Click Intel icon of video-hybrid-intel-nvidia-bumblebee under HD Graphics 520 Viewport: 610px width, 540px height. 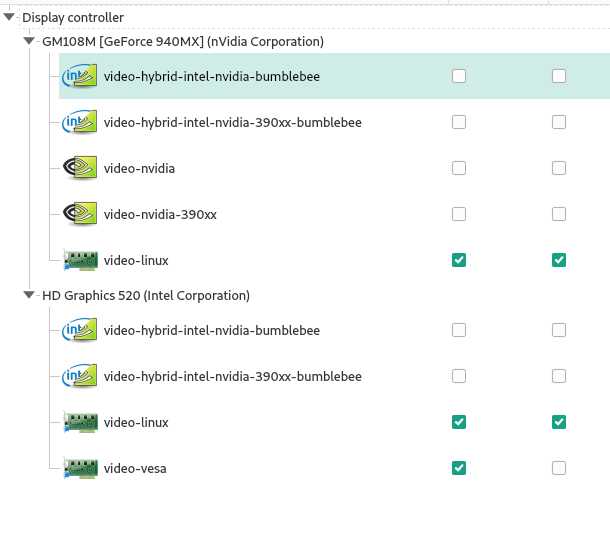[x=79, y=330]
